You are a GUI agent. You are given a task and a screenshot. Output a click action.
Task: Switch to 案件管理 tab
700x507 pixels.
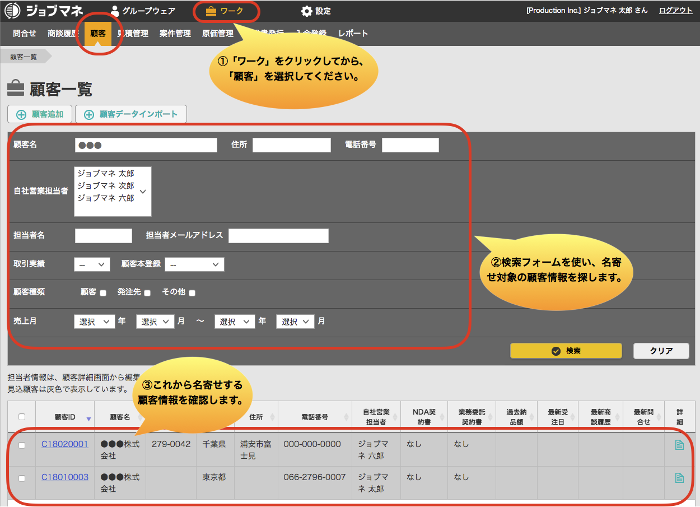click(175, 33)
